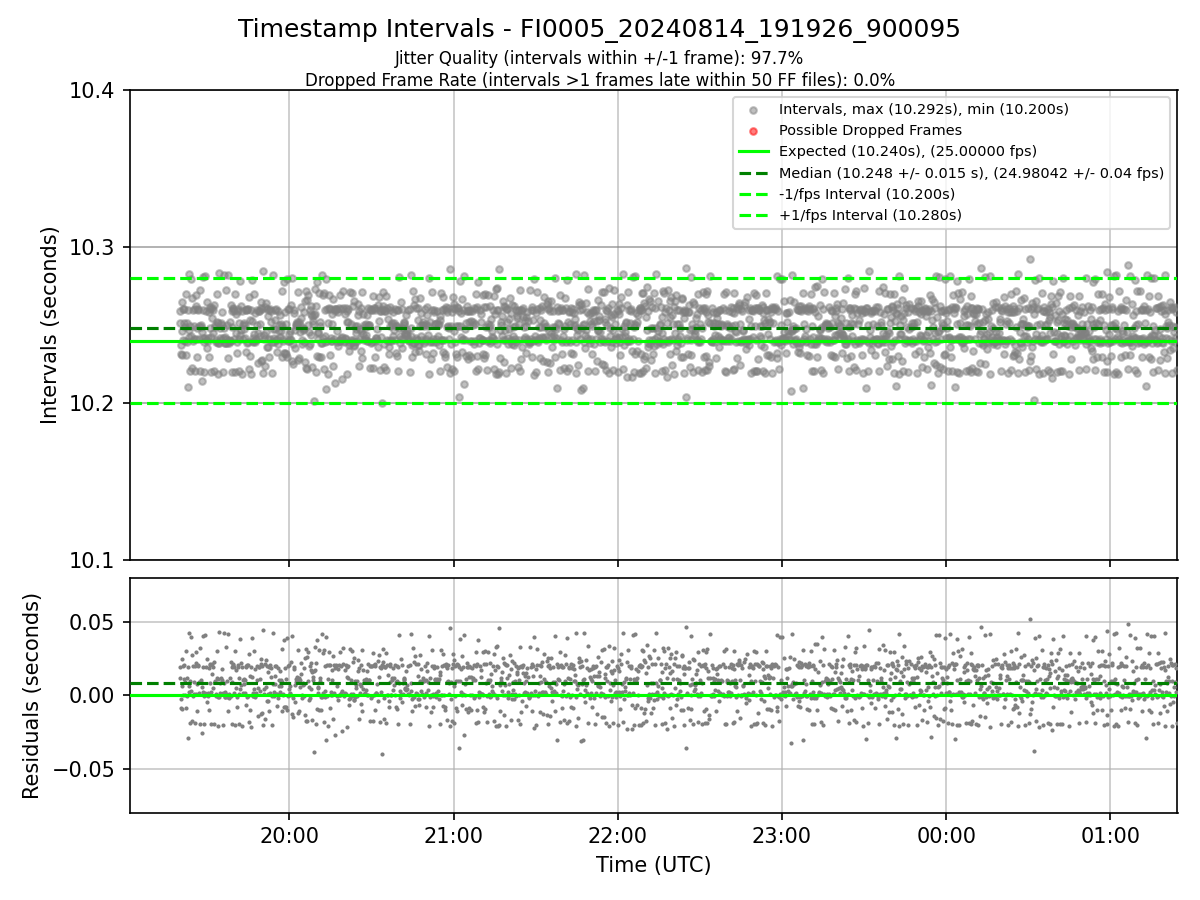
Task: Click the plot title 'Timestamp Intervals - FI0005_20240814_191926_900095'
Action: (x=599, y=29)
